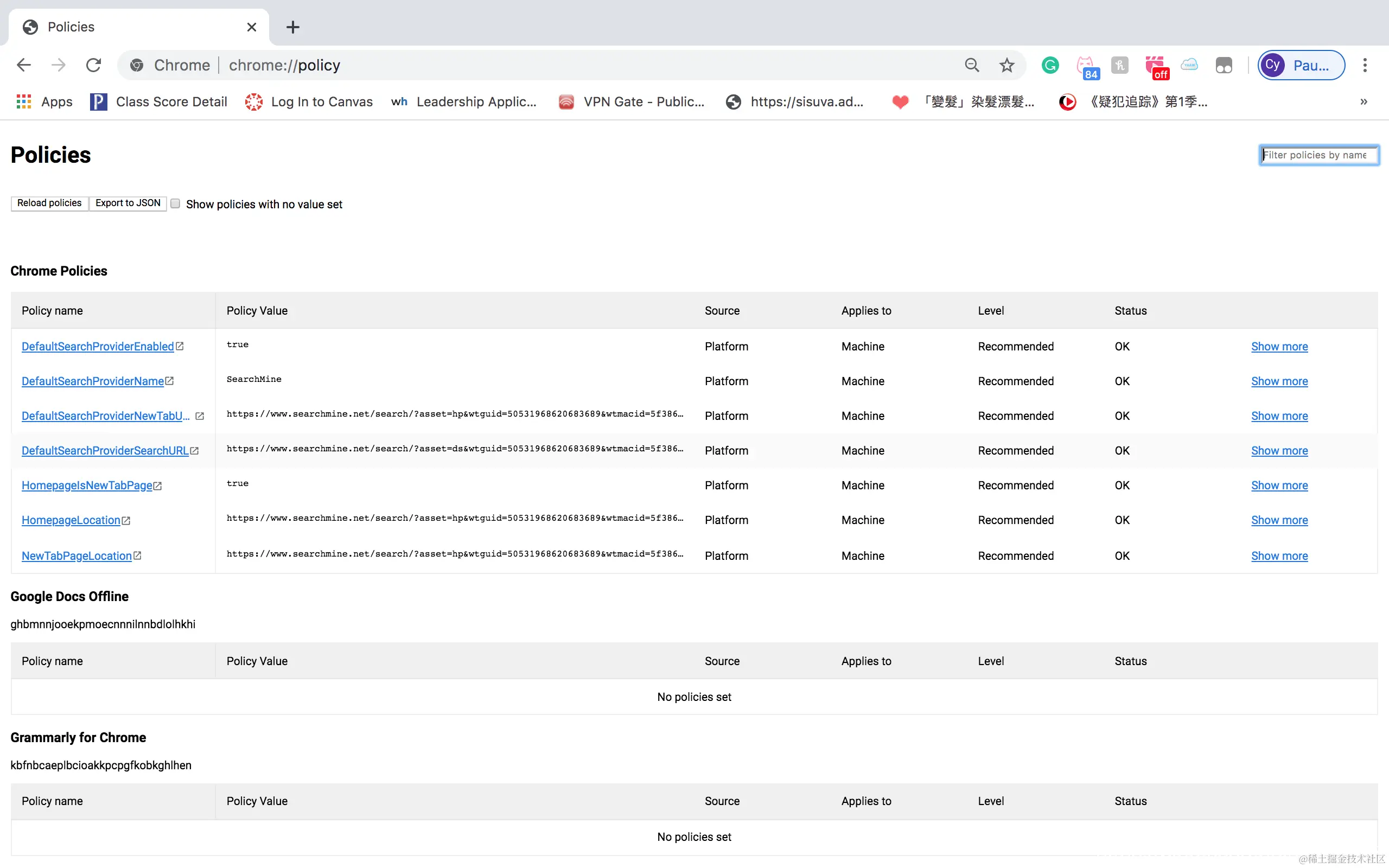Click the zoom magnifier icon in address bar
1389x868 pixels.
point(972,66)
